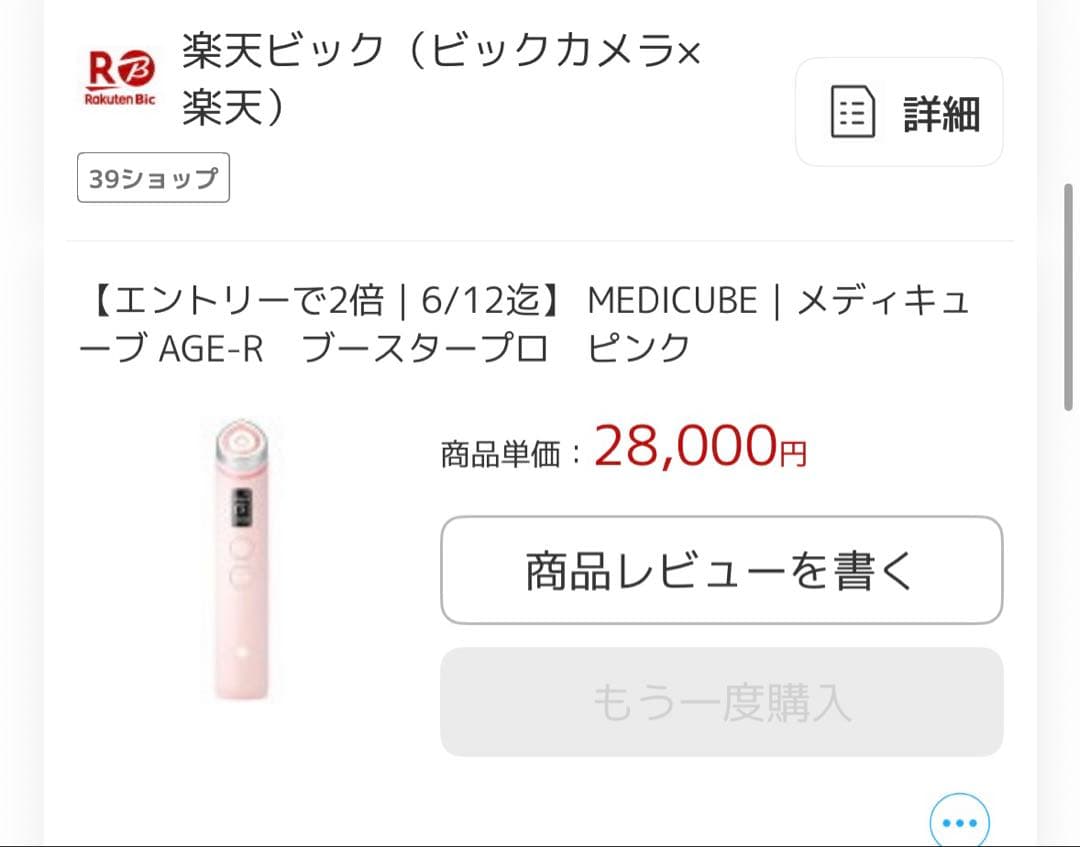Click the receipt icon inside the 詳細 button
The width and height of the screenshot is (1080, 847).
click(x=852, y=113)
